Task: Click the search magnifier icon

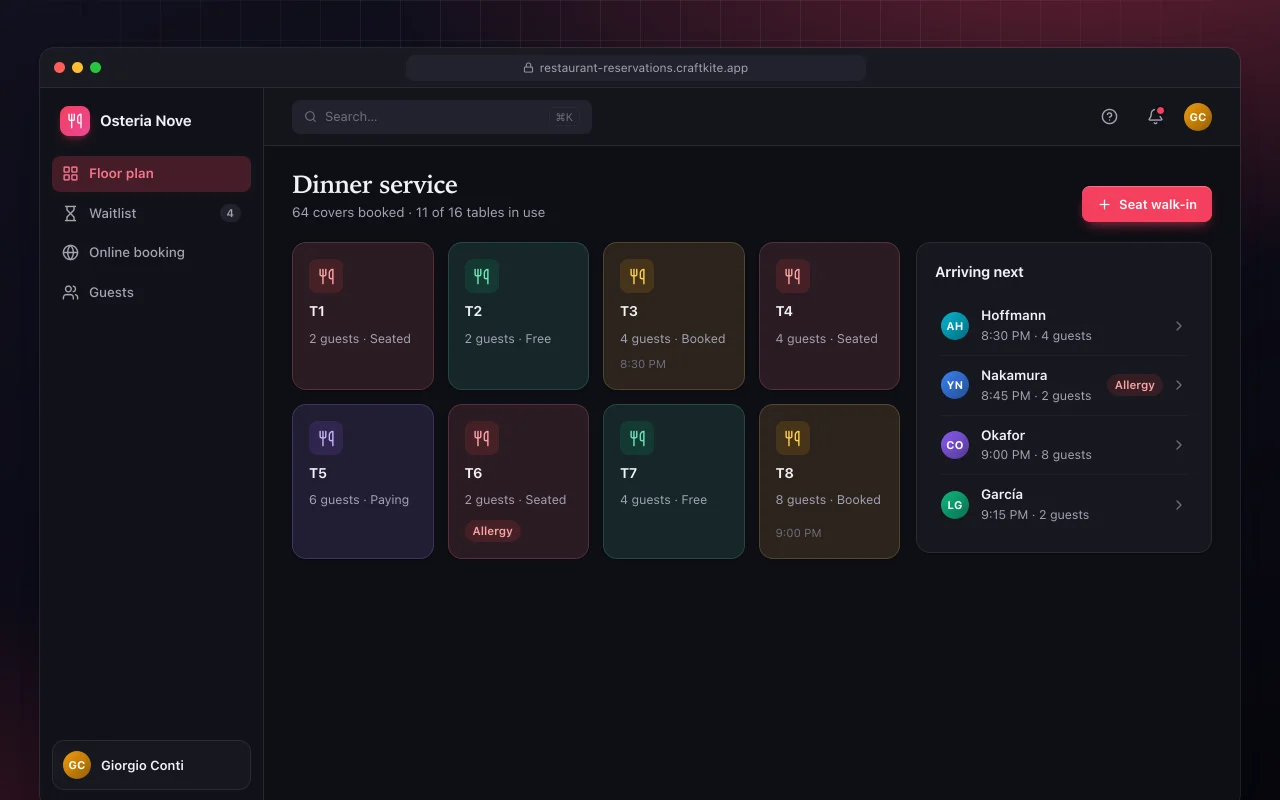Action: click(311, 117)
